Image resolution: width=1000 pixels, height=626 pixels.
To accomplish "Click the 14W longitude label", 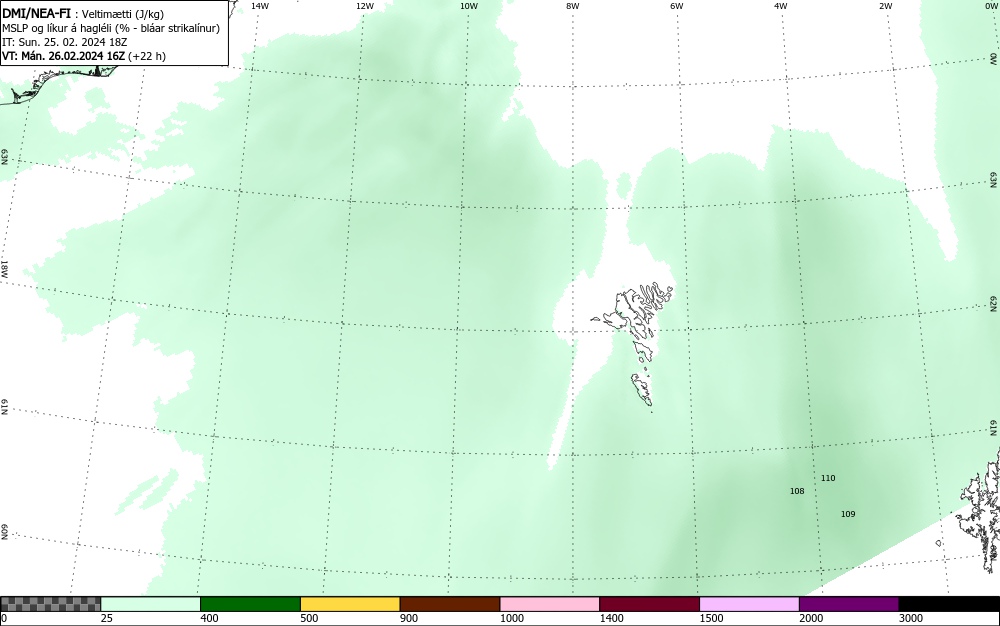I will (x=260, y=6).
